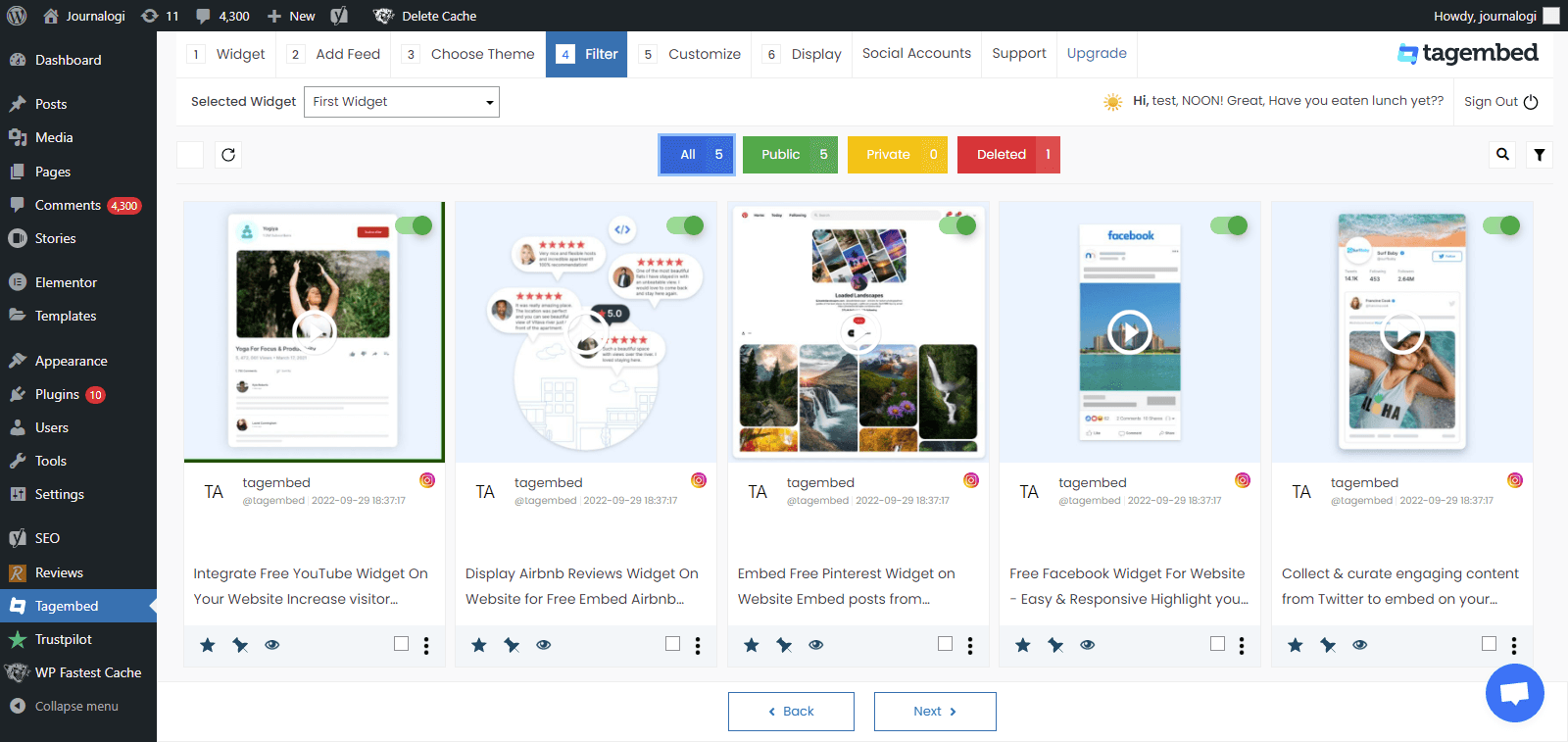1568x742 pixels.
Task: Click the Next button
Action: tap(935, 712)
